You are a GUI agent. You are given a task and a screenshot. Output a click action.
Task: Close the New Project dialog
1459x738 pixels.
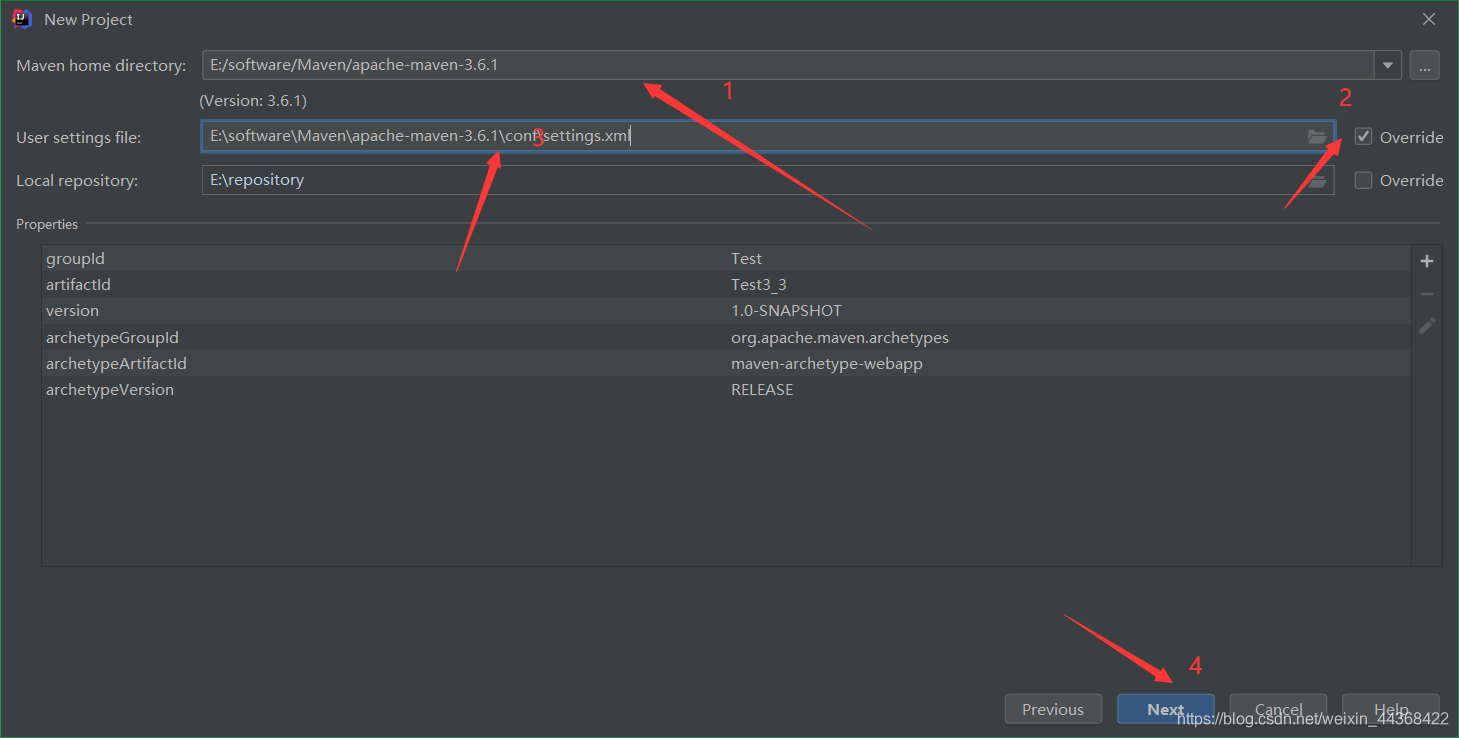tap(1429, 19)
